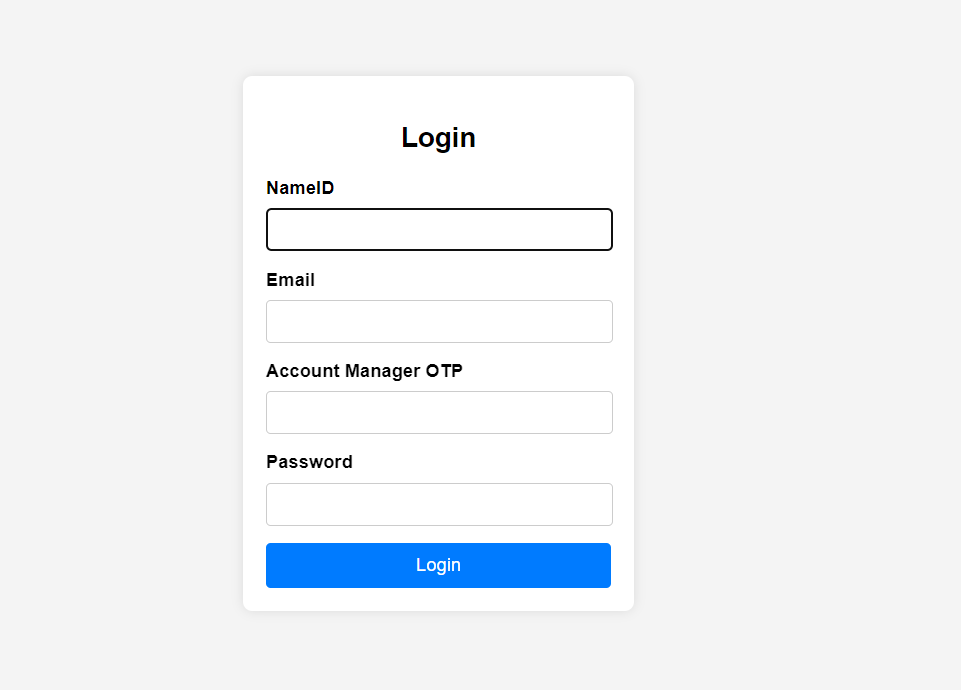Select the Account Manager OTP field
Image resolution: width=961 pixels, height=690 pixels.
point(439,412)
